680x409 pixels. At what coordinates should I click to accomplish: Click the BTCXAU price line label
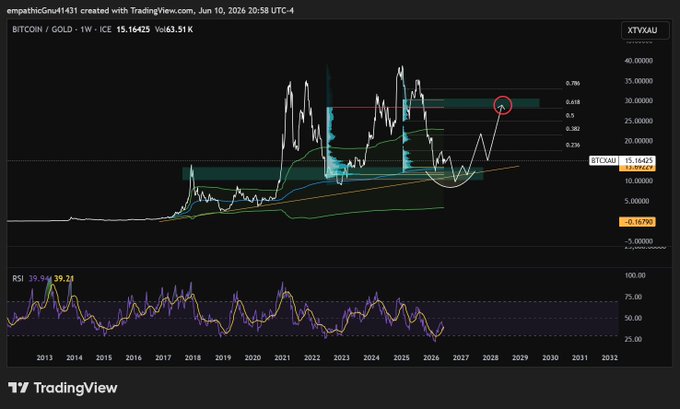(x=604, y=160)
